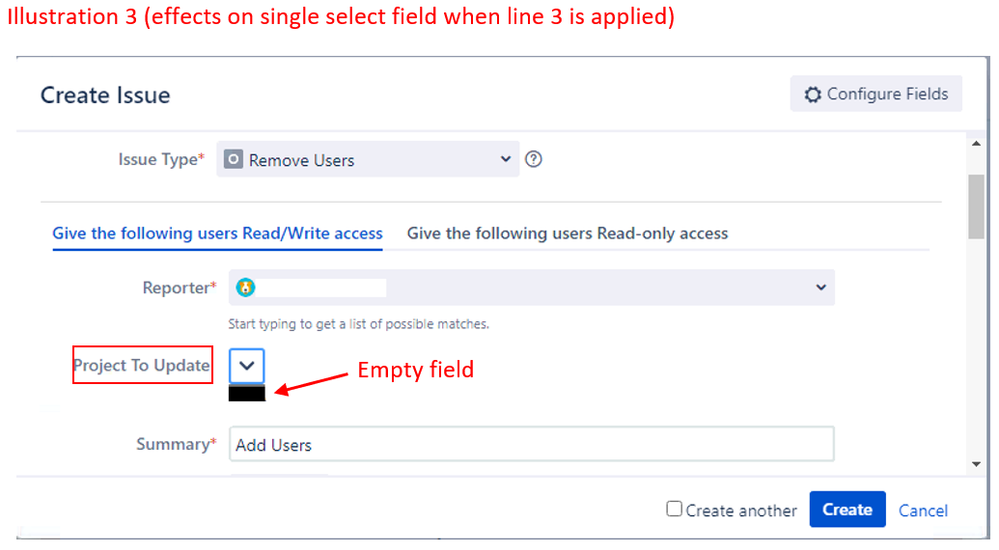
Task: Click the reporter avatar icon
Action: (245, 287)
